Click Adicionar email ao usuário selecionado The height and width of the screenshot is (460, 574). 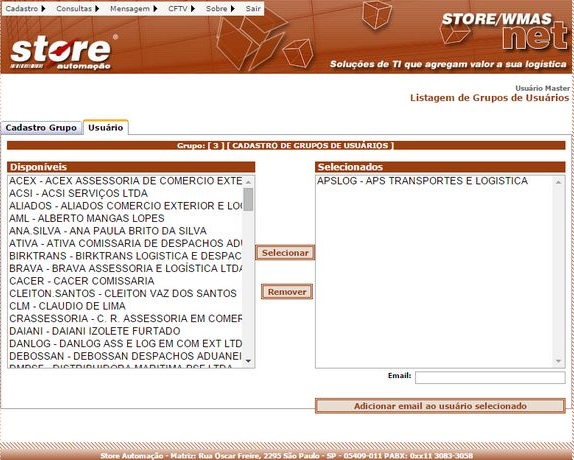click(440, 406)
